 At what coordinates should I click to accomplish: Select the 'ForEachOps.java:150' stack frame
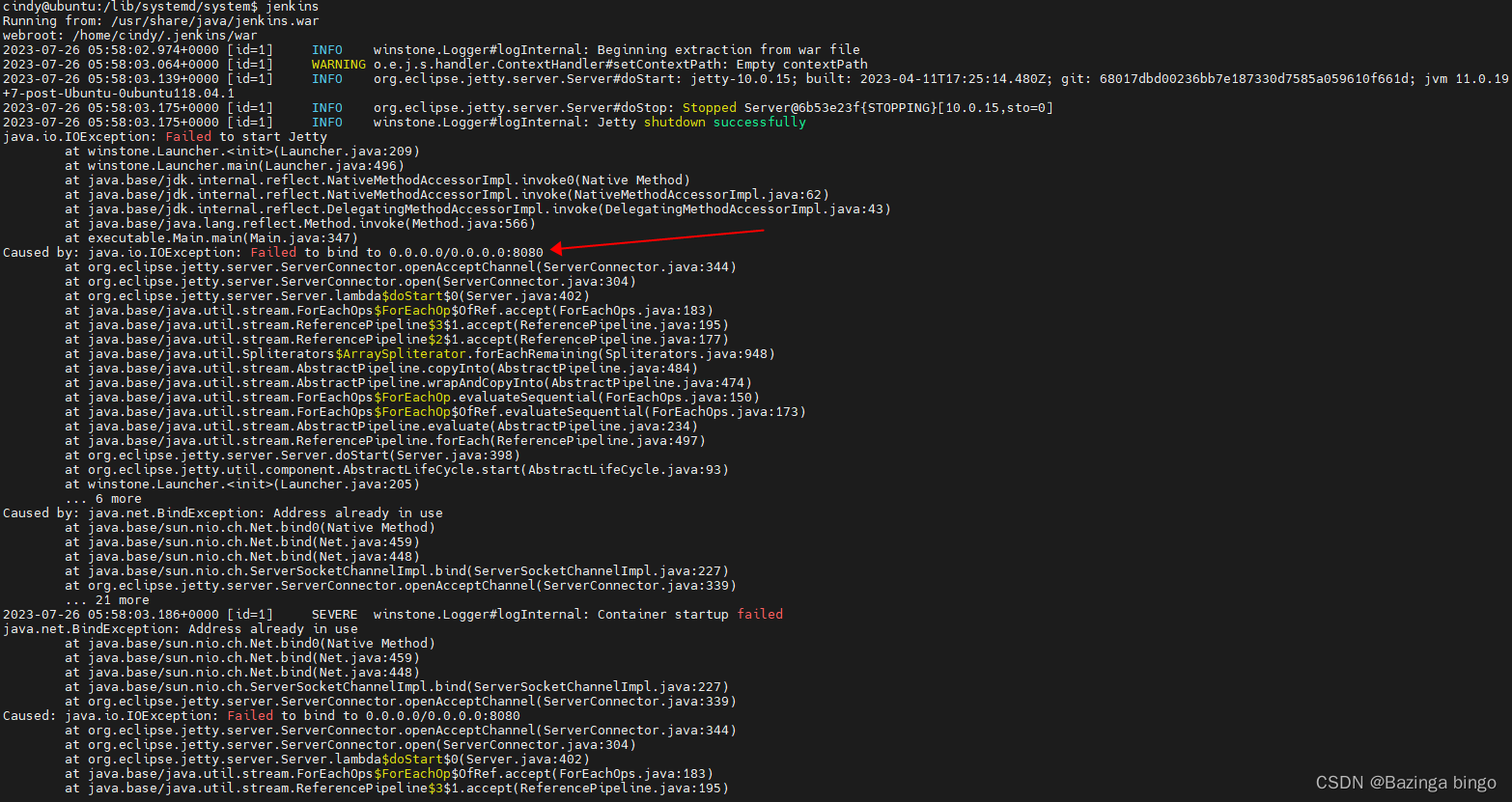click(x=412, y=398)
